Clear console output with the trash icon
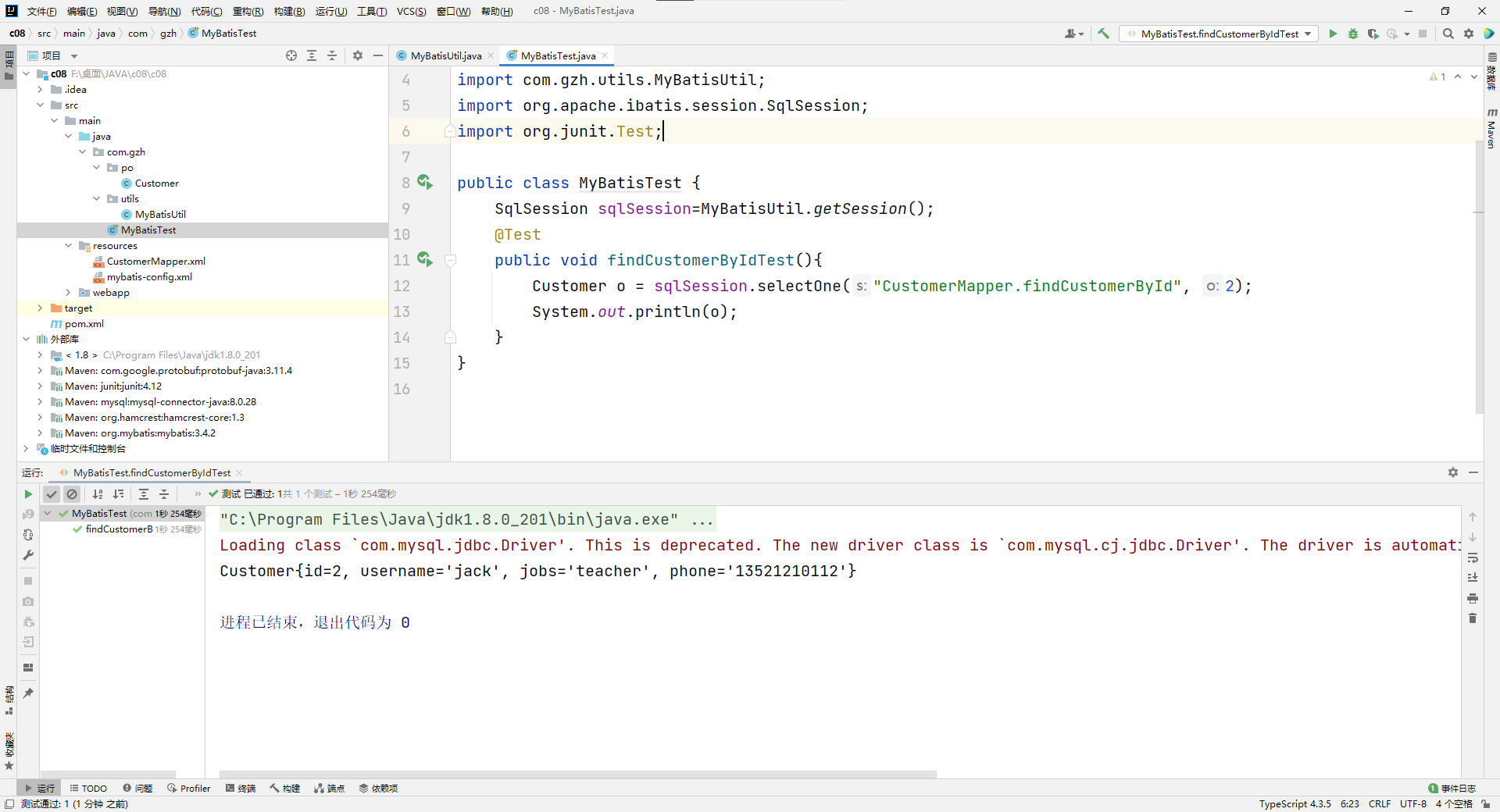Image resolution: width=1500 pixels, height=812 pixels. (1473, 618)
